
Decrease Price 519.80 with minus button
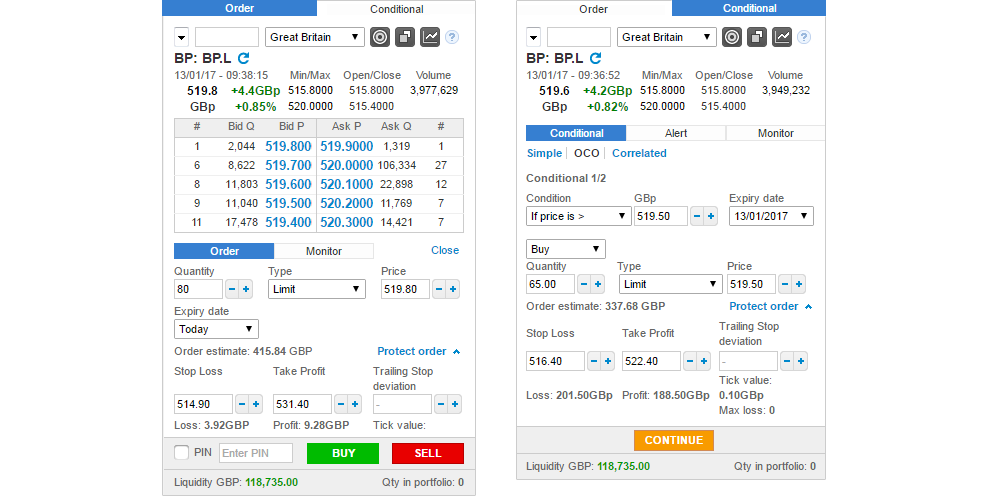pyautogui.click(x=439, y=289)
